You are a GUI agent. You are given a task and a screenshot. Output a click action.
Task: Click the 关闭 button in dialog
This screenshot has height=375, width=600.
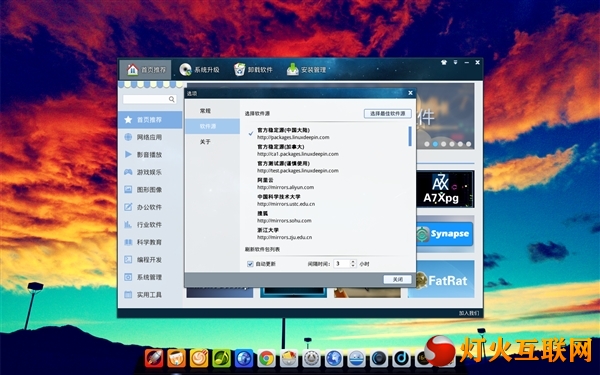398,279
